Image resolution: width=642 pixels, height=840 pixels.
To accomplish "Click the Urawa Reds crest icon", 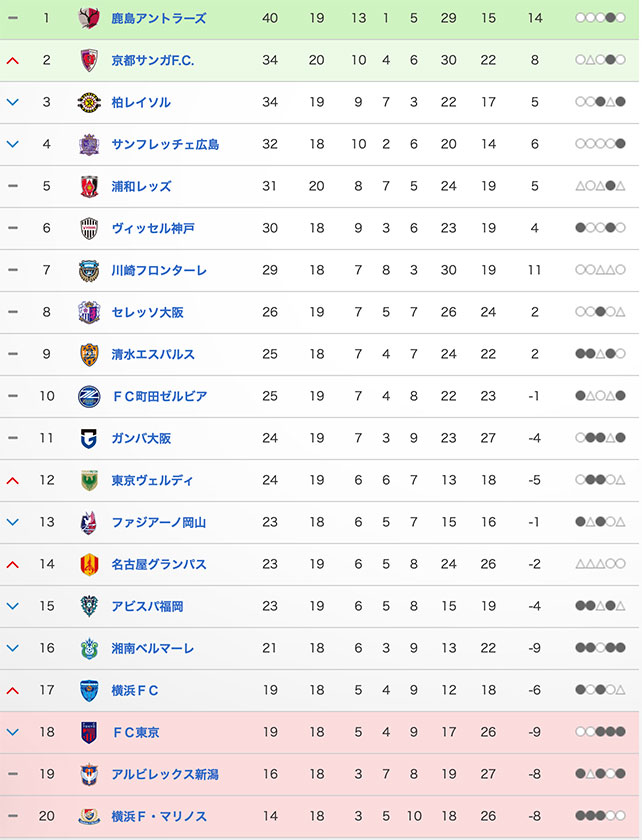I will pos(89,186).
